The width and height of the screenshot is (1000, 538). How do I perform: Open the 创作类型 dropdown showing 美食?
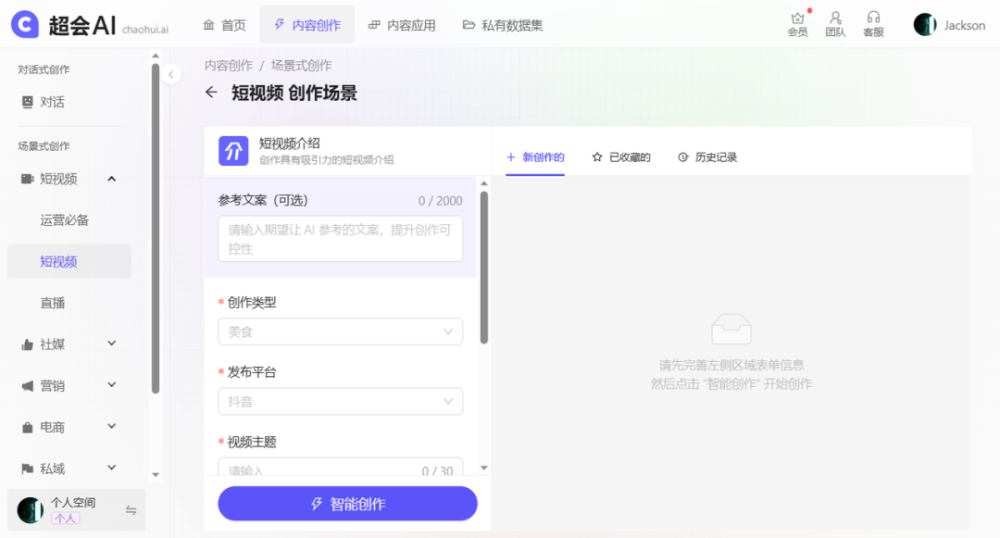[x=340, y=331]
